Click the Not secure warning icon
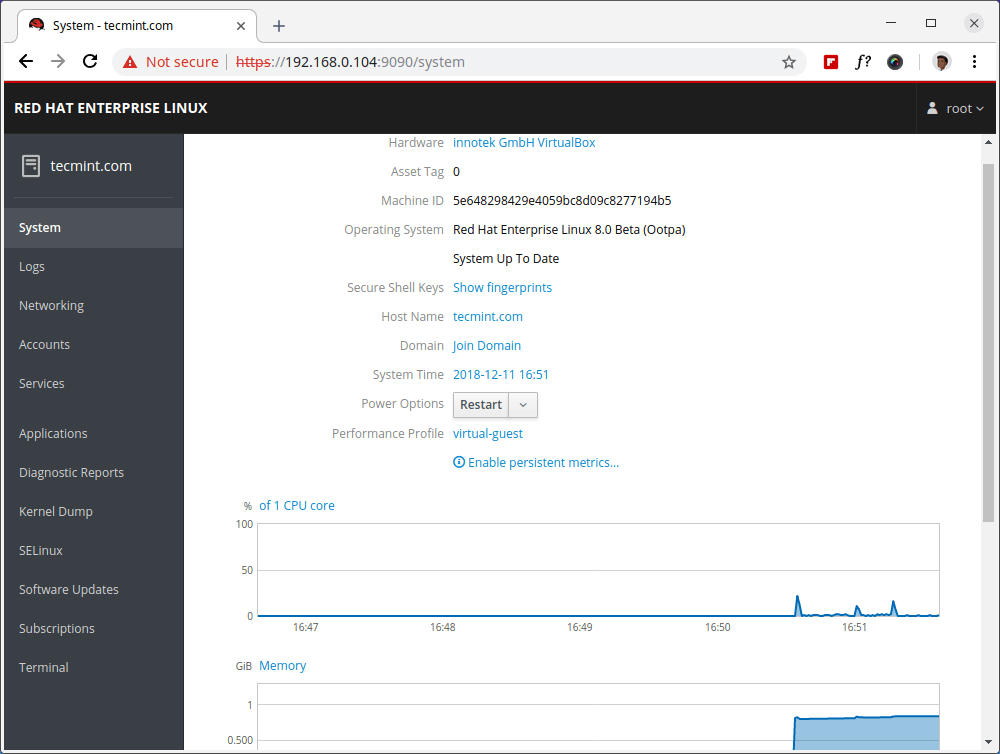 coord(129,62)
